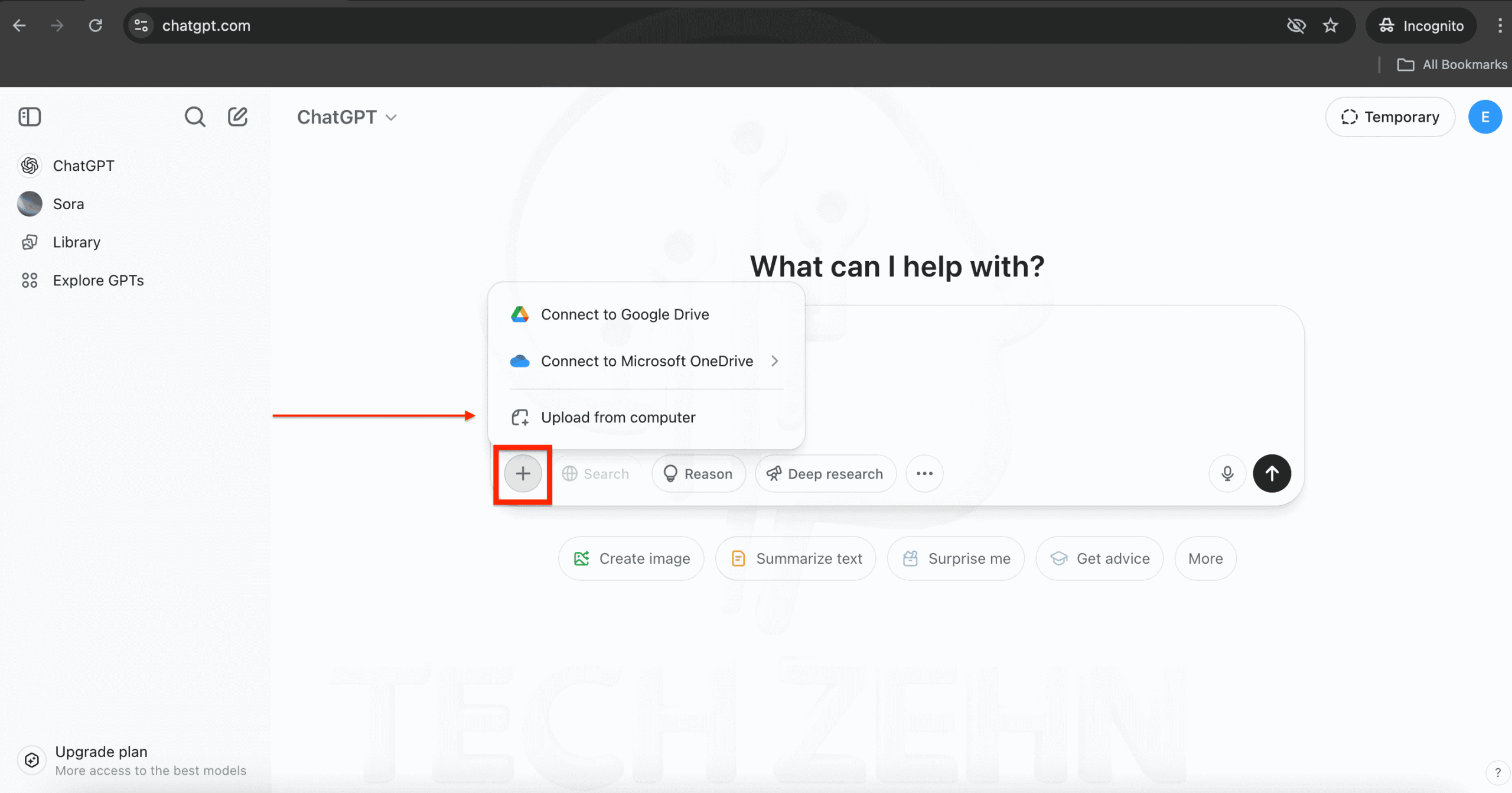This screenshot has height=793, width=1512.
Task: Click the plus attach button
Action: point(523,473)
